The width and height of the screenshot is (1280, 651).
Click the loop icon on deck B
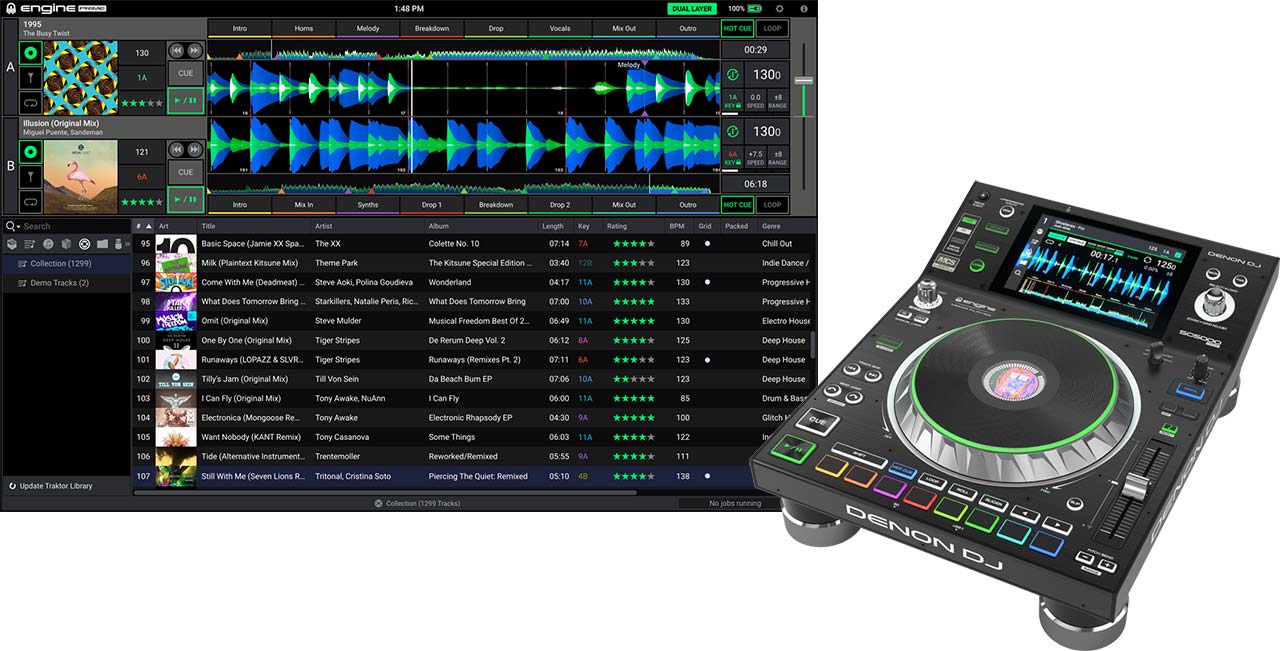(30, 200)
